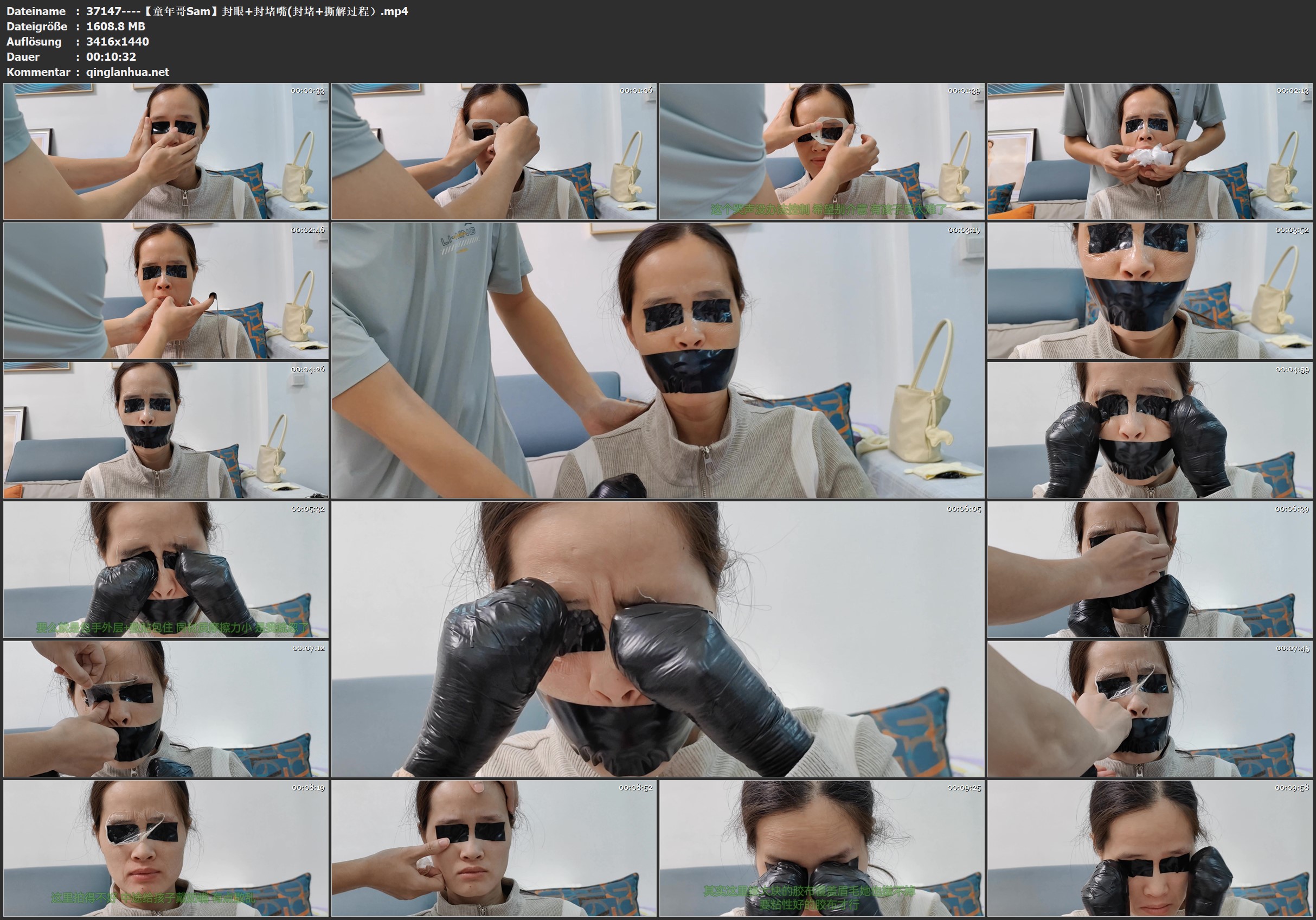Select the frame timestamped 00:09:25
Viewport: 1316px width, 920px height.
click(x=821, y=848)
